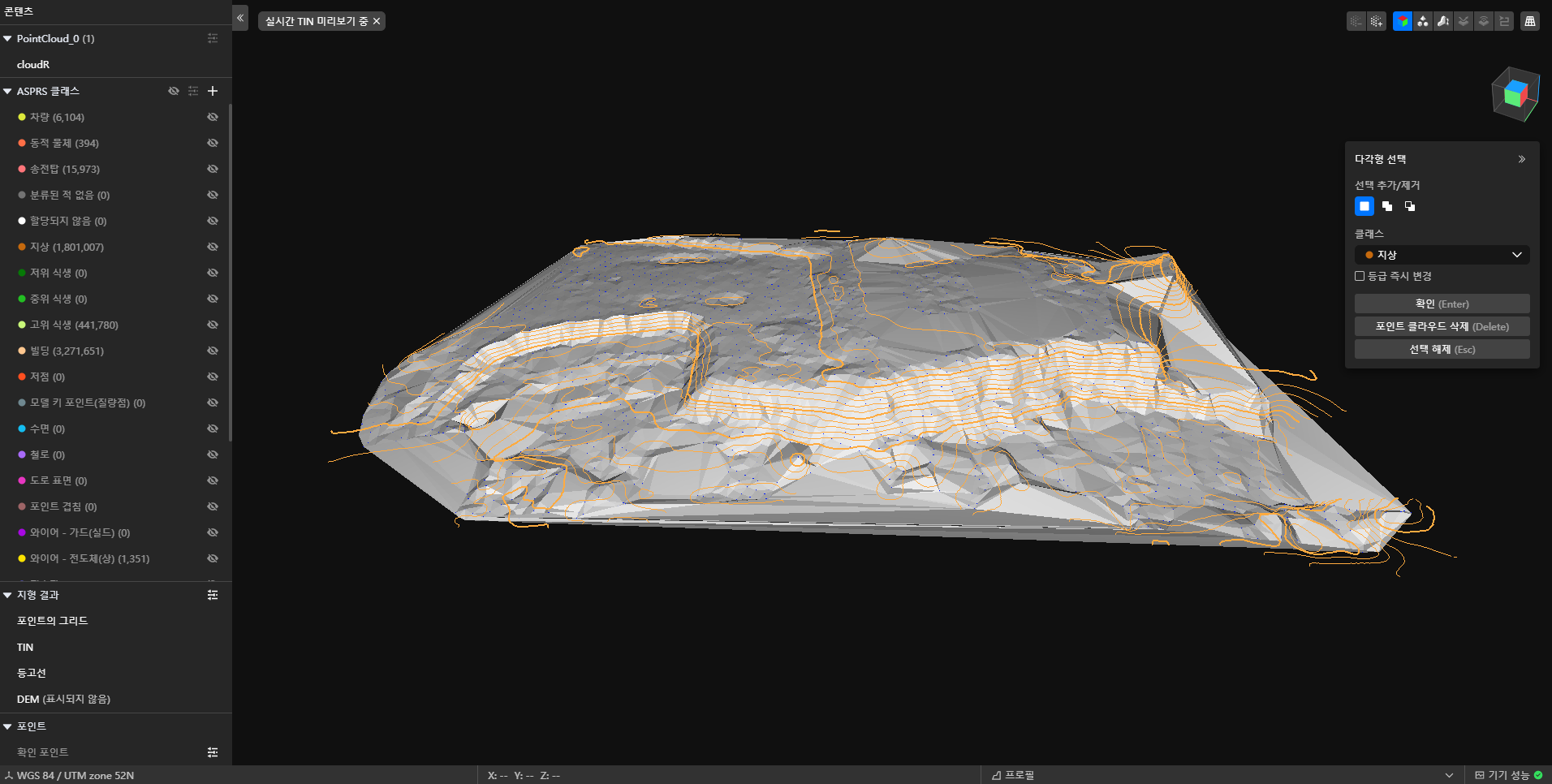Toggle visibility of 동적 물체 class
This screenshot has height=784, width=1552.
(213, 143)
